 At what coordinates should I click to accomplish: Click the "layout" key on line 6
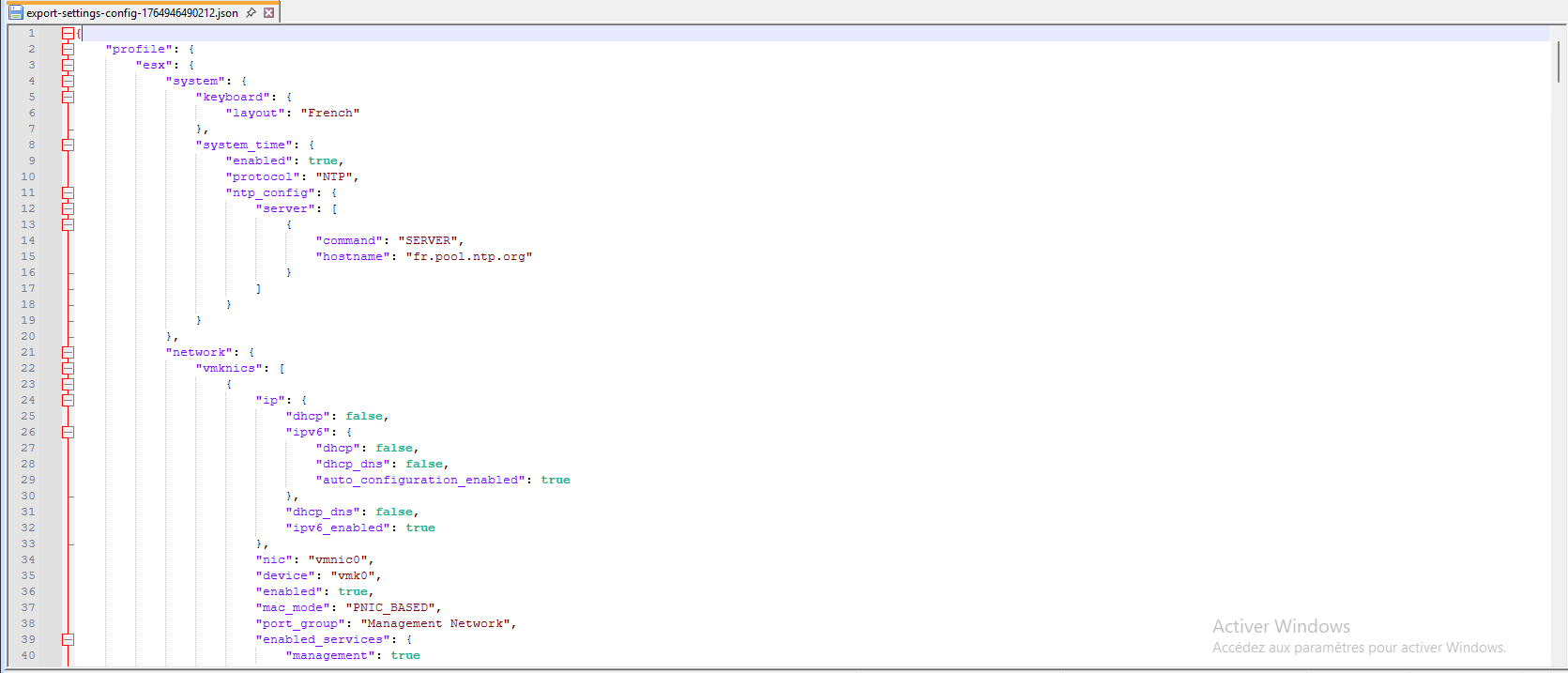point(255,113)
